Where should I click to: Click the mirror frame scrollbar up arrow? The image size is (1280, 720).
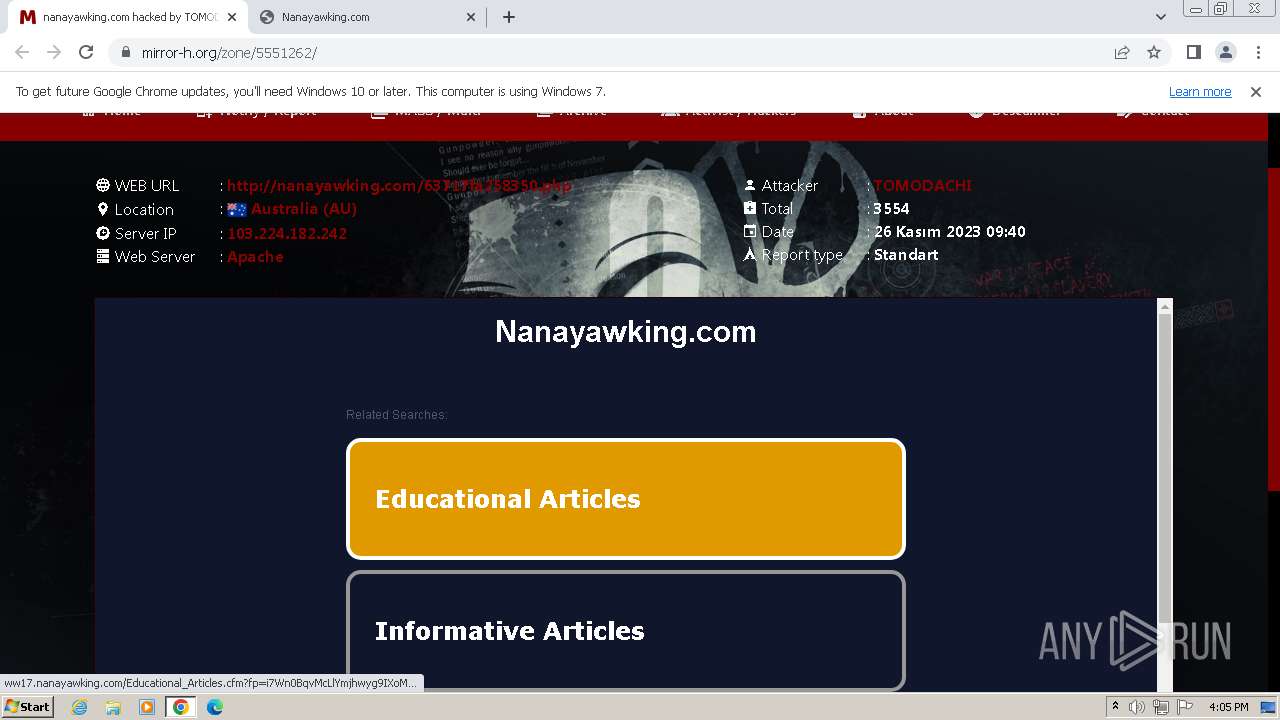(x=1164, y=307)
